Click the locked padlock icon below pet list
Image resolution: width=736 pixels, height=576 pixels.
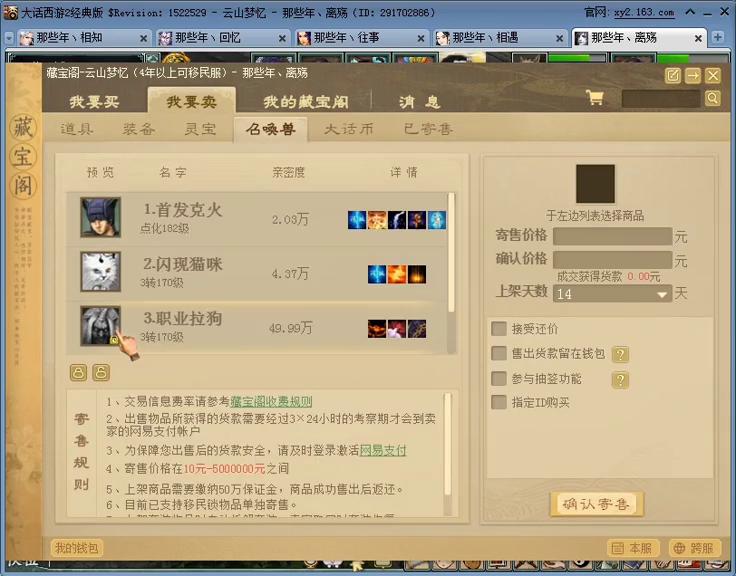point(78,373)
